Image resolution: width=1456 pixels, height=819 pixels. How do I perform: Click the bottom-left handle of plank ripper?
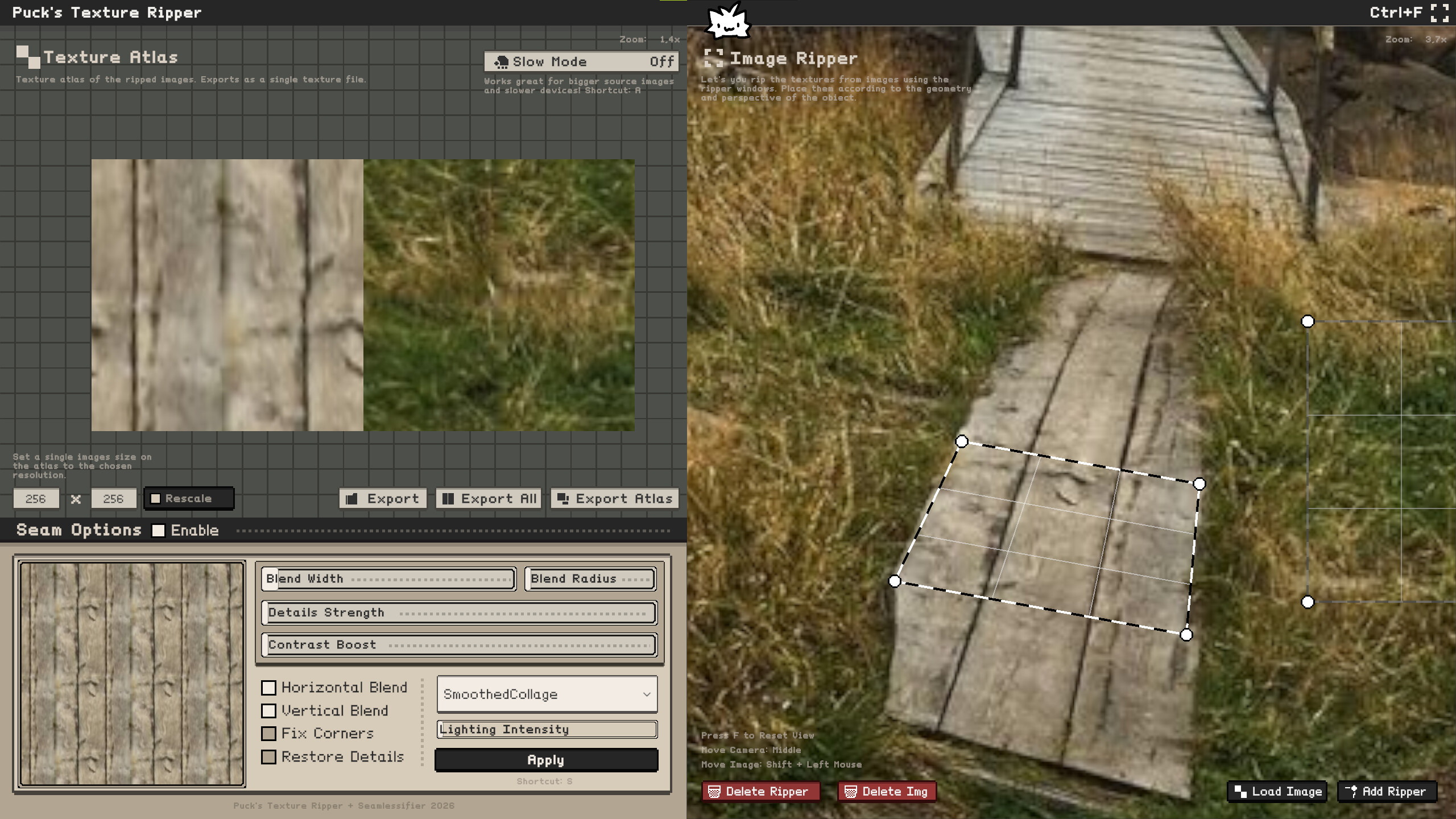895,581
